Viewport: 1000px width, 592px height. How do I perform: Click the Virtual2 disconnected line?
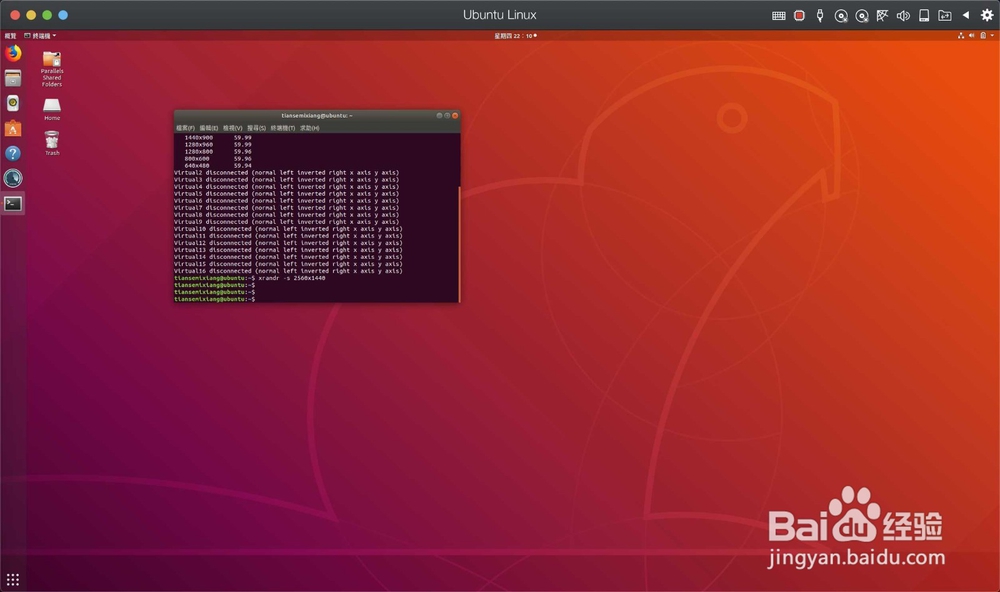pyautogui.click(x=286, y=172)
